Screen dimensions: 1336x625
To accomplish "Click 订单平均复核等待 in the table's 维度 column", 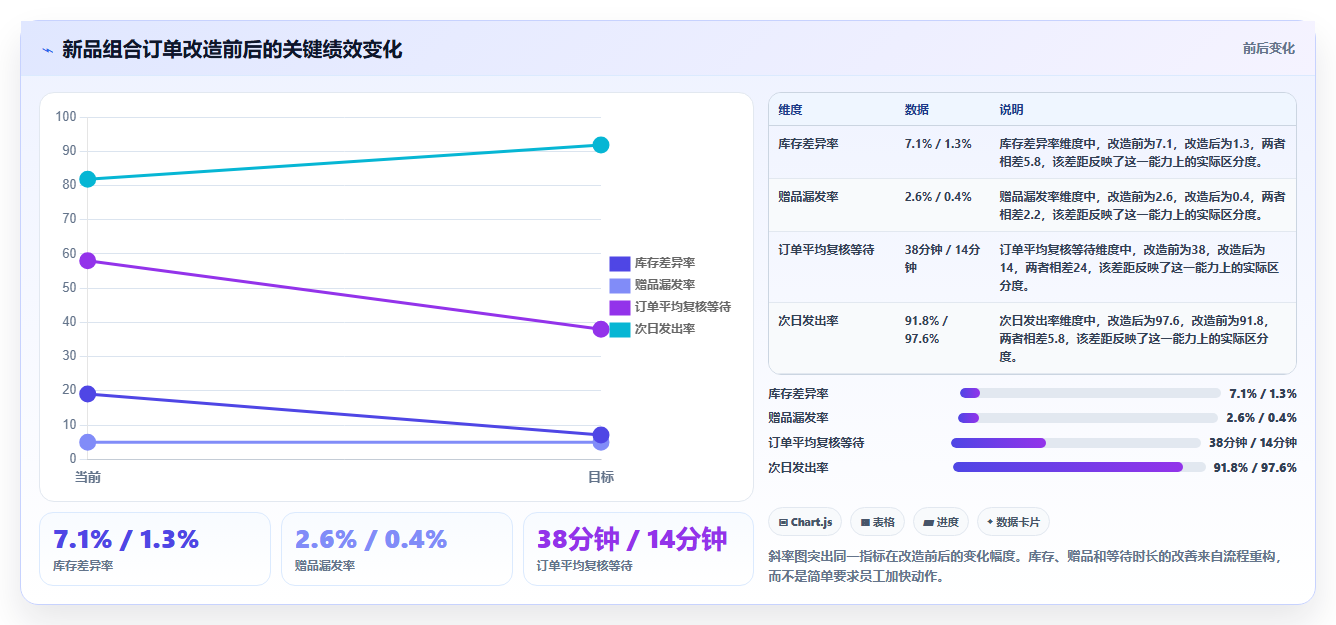I will [827, 250].
